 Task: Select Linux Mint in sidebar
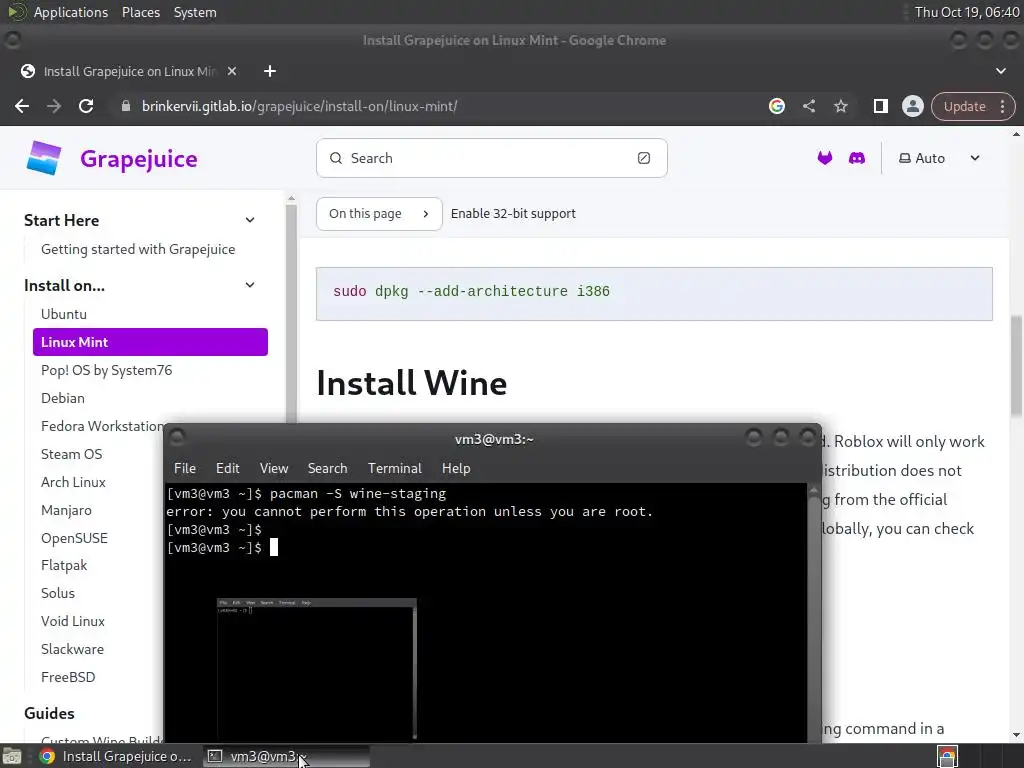coord(150,342)
